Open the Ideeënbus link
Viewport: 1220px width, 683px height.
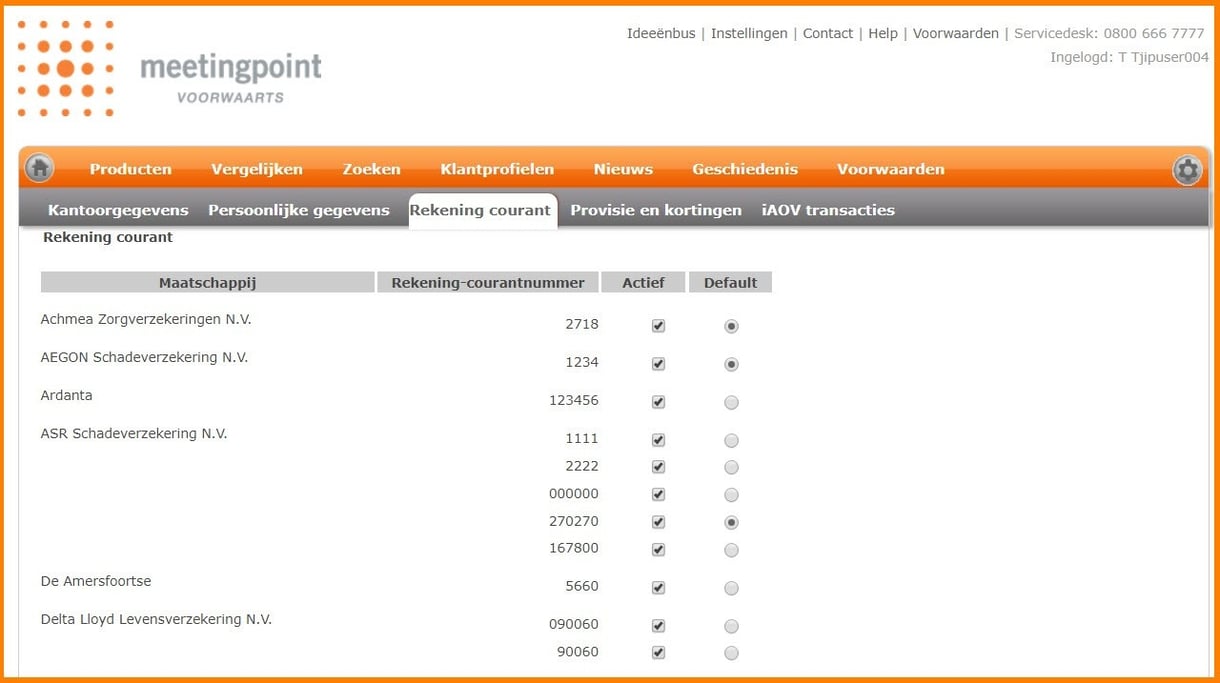click(661, 33)
